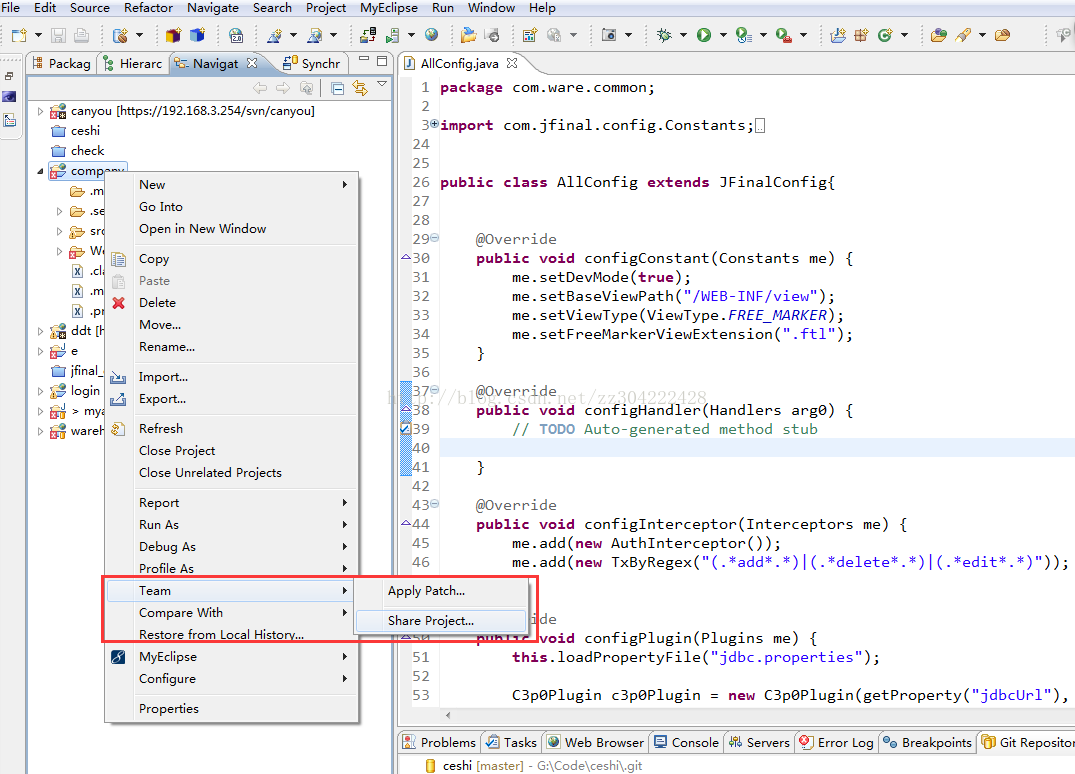Click the Export icon in context menu
The image size is (1075, 774).
(x=118, y=399)
